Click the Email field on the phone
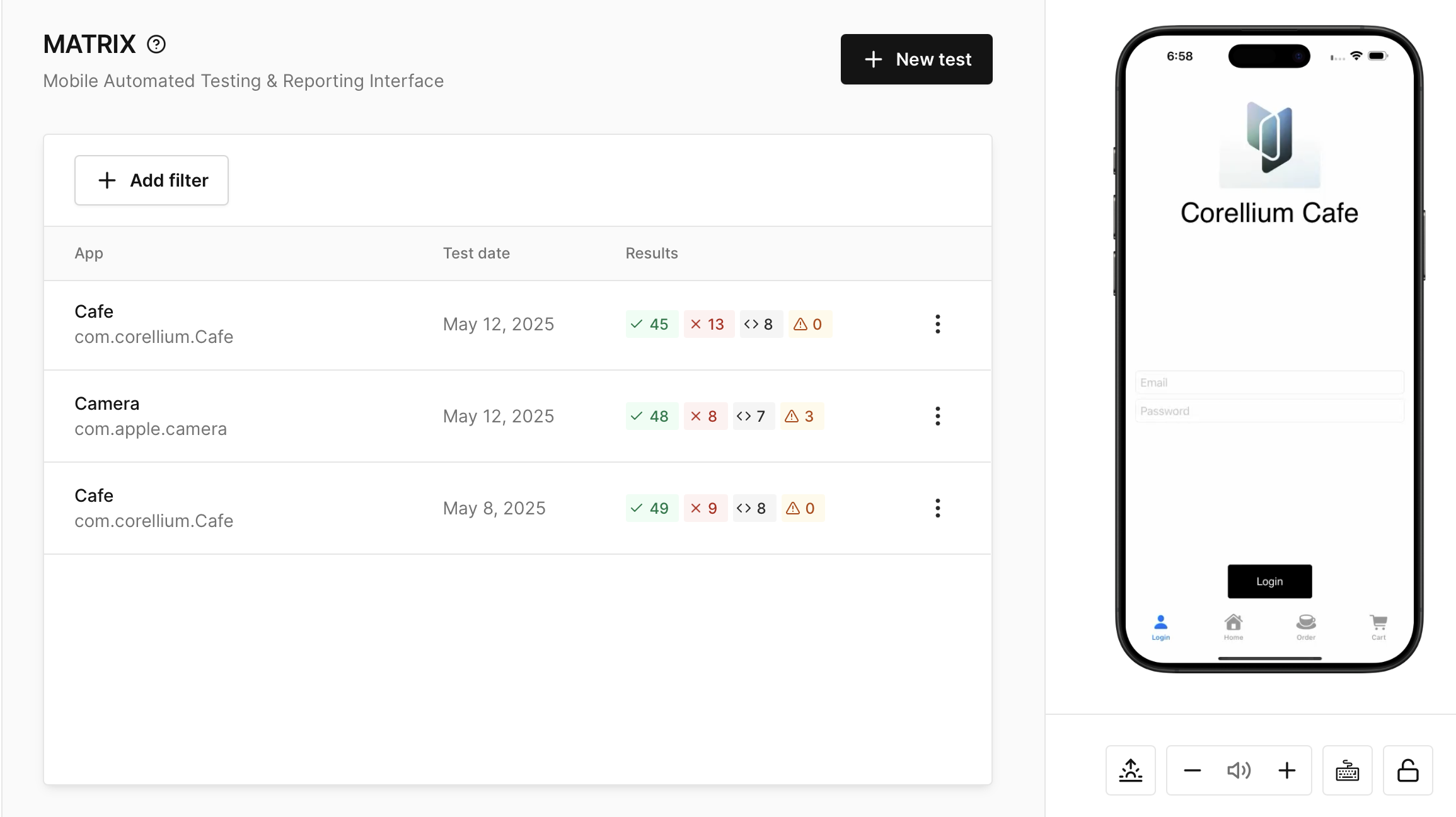 1269,383
